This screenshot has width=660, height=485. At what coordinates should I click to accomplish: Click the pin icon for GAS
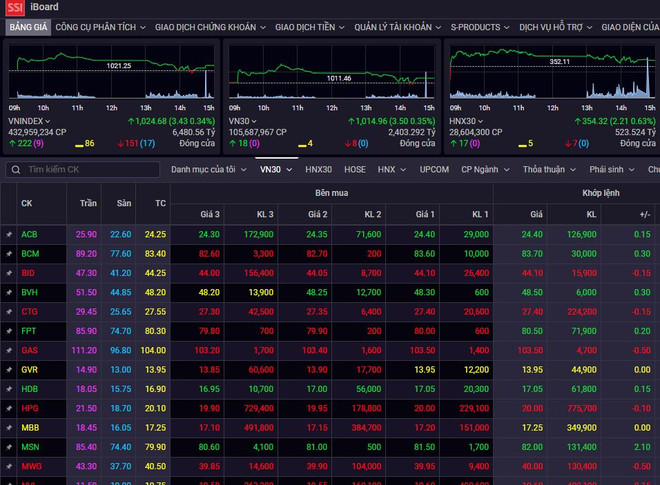[x=9, y=350]
